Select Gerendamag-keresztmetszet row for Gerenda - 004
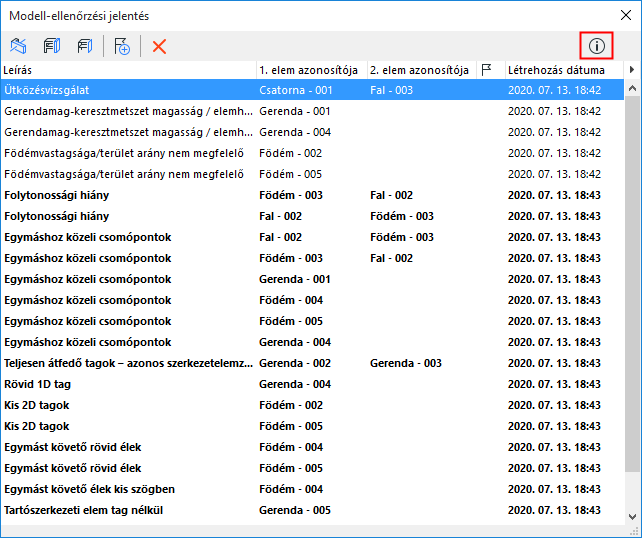This screenshot has height=538, width=642. click(x=312, y=132)
